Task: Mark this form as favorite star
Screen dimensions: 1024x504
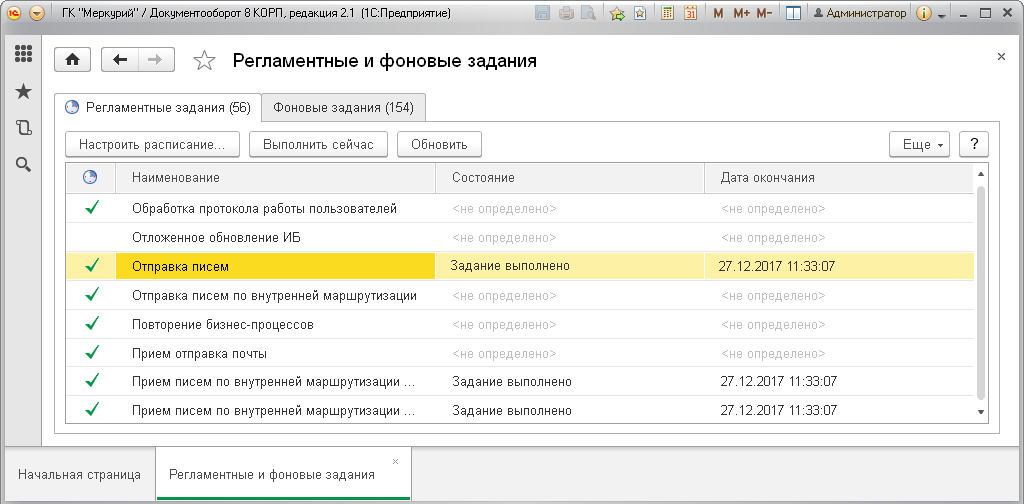Action: pyautogui.click(x=204, y=61)
